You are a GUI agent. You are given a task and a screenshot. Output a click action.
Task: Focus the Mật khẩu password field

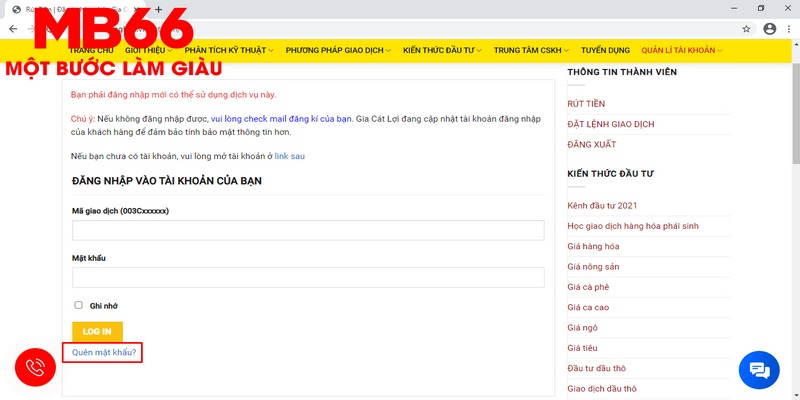308,278
